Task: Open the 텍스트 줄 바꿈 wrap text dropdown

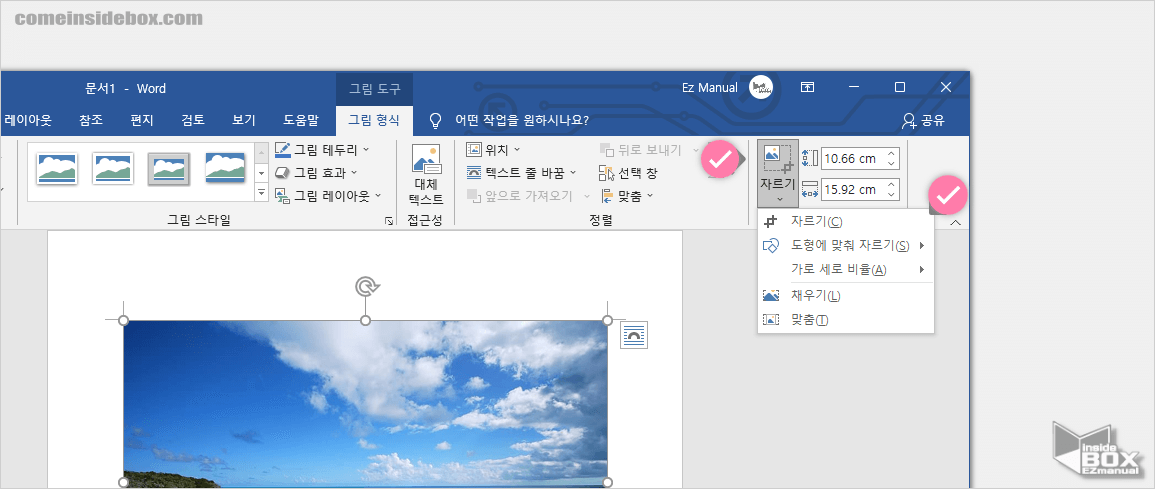Action: coord(522,173)
